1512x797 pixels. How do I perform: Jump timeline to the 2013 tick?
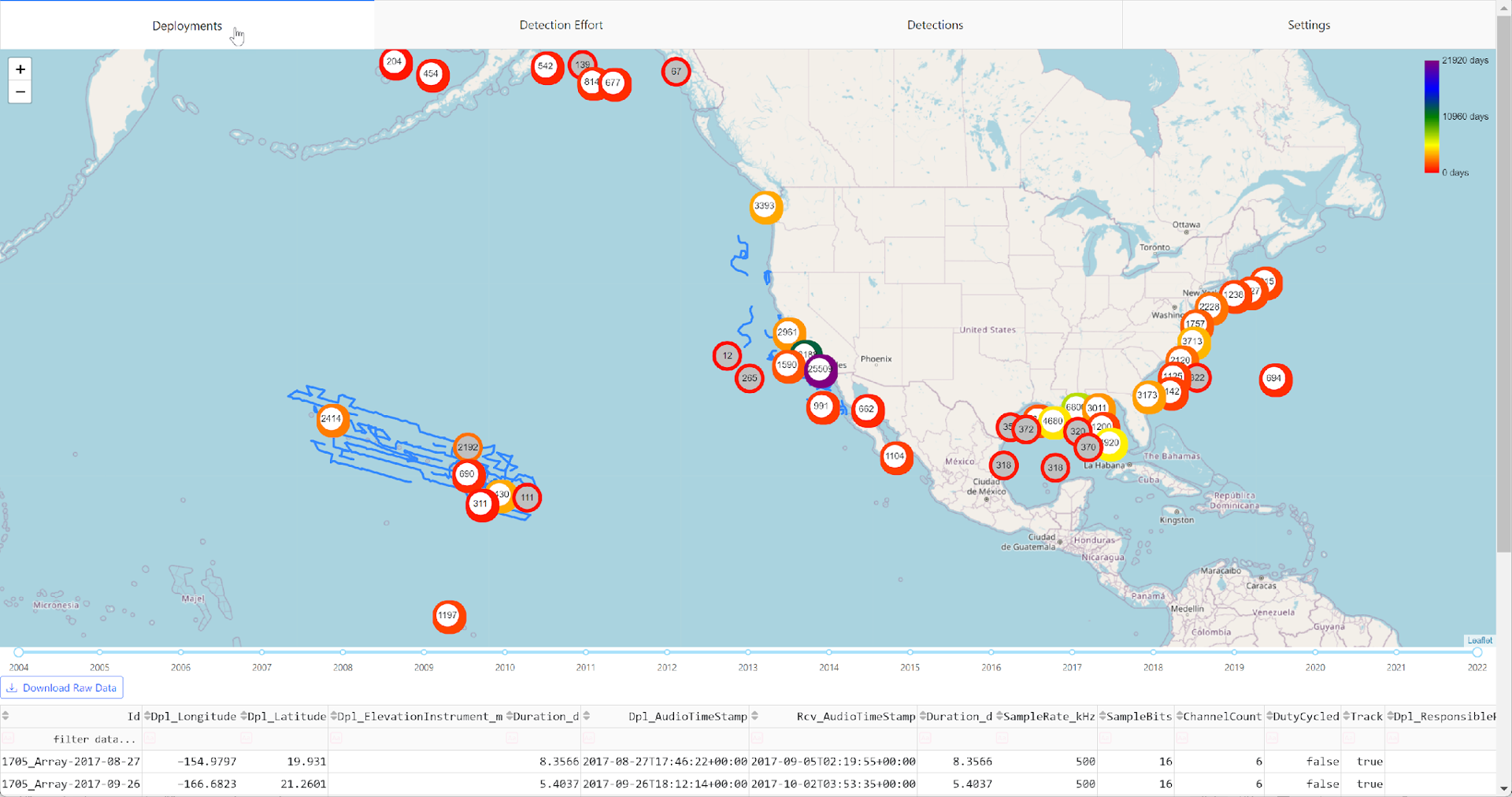coord(748,652)
